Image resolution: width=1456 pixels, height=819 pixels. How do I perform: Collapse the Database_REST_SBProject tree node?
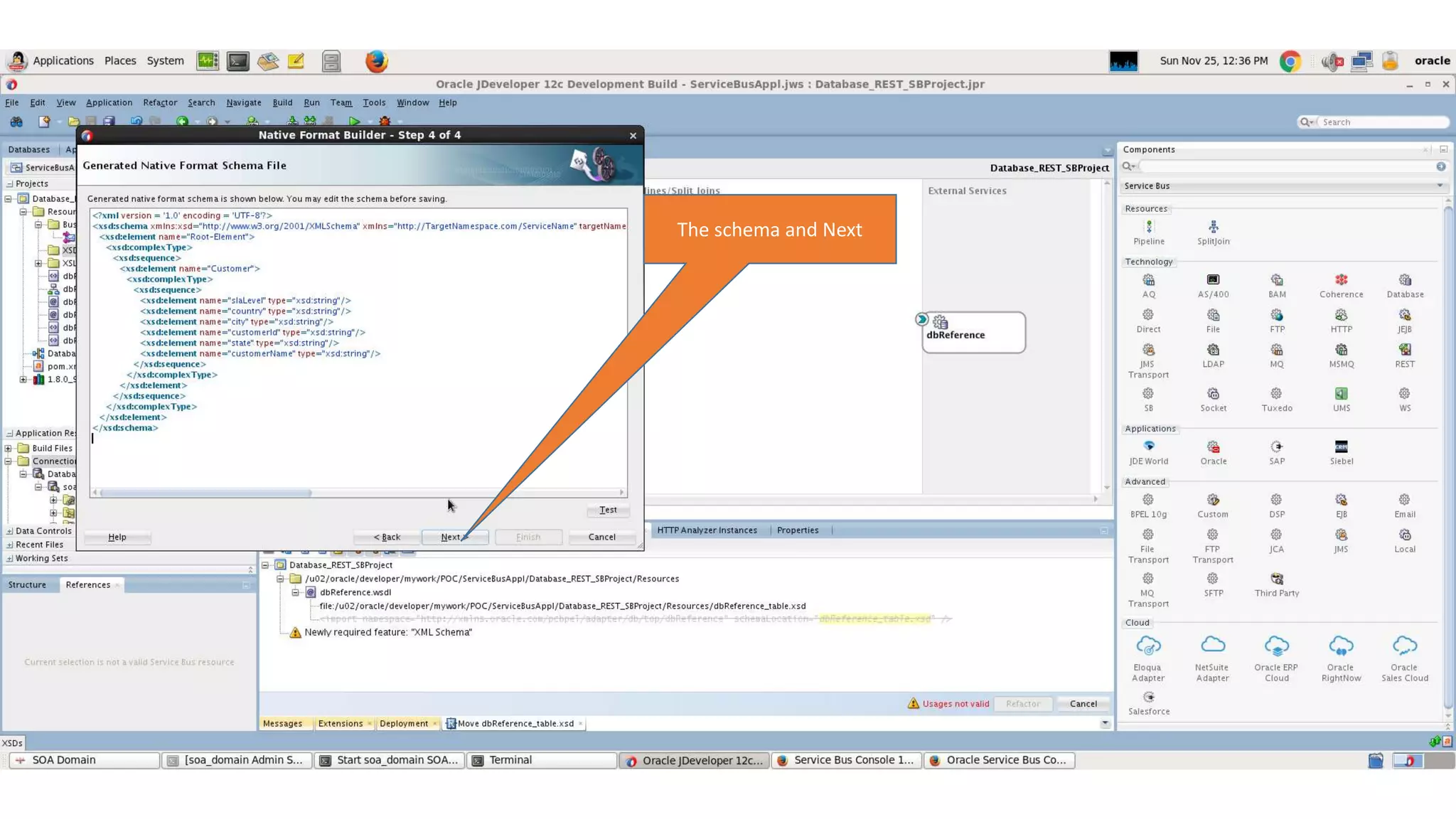(x=265, y=565)
